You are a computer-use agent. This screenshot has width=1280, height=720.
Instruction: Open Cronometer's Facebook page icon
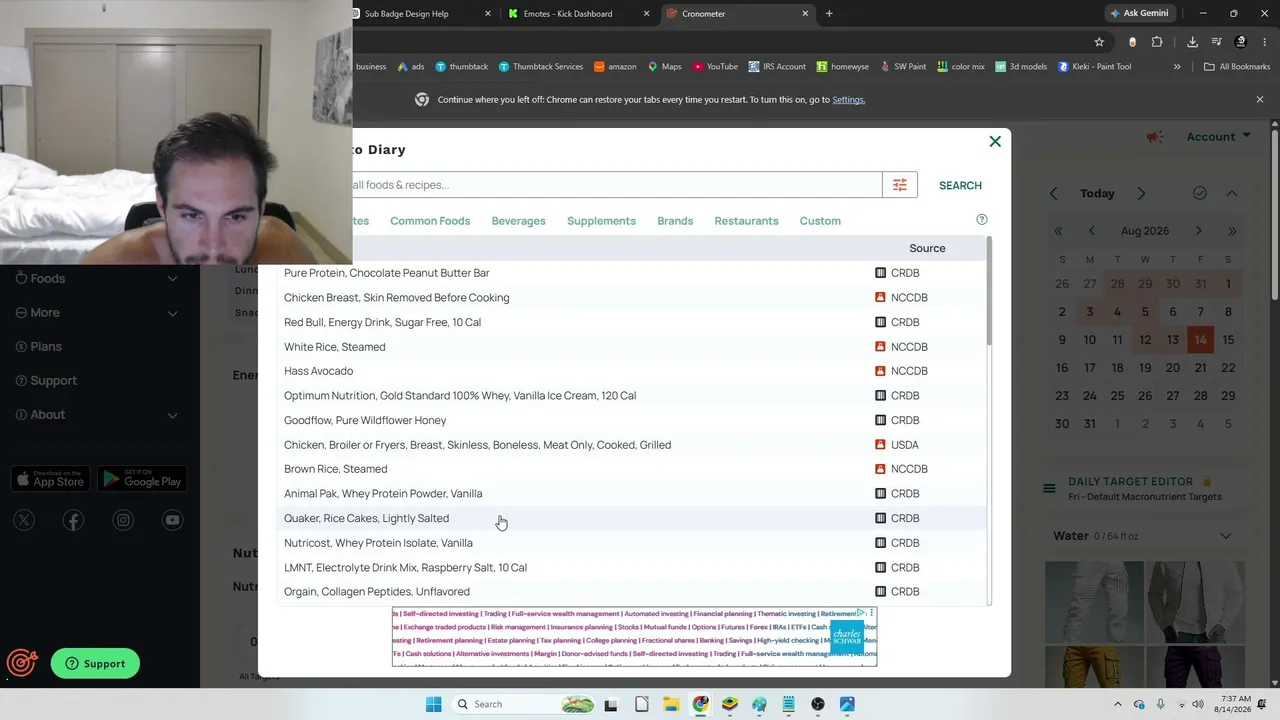pos(73,520)
